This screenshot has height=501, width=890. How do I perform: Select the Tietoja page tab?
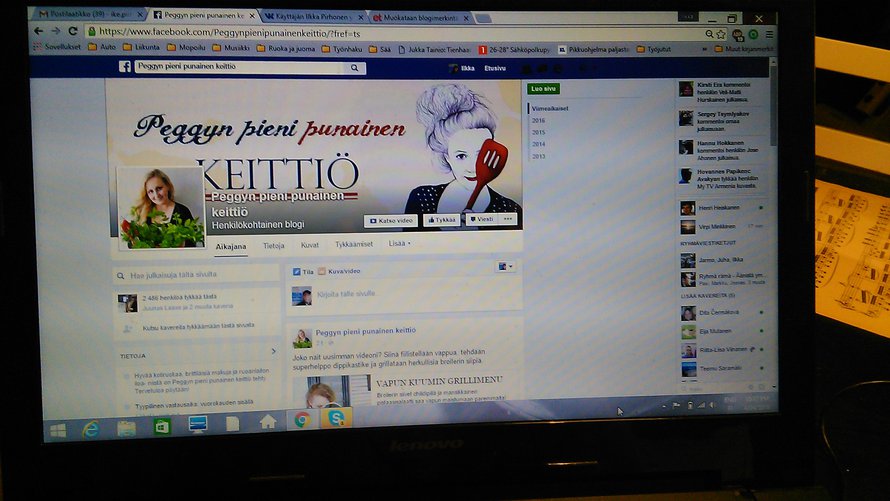(273, 246)
